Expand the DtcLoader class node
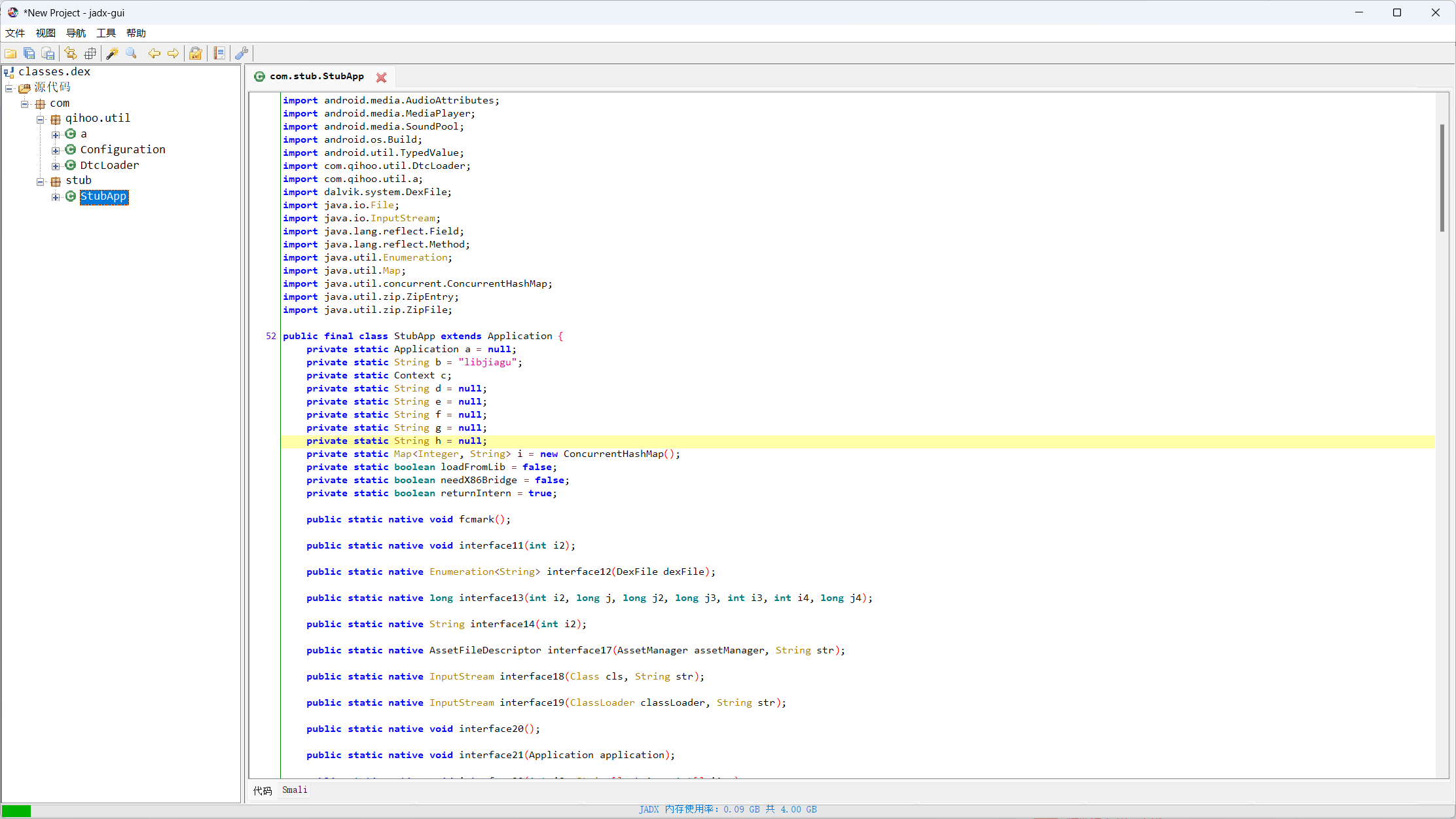 pyautogui.click(x=56, y=166)
